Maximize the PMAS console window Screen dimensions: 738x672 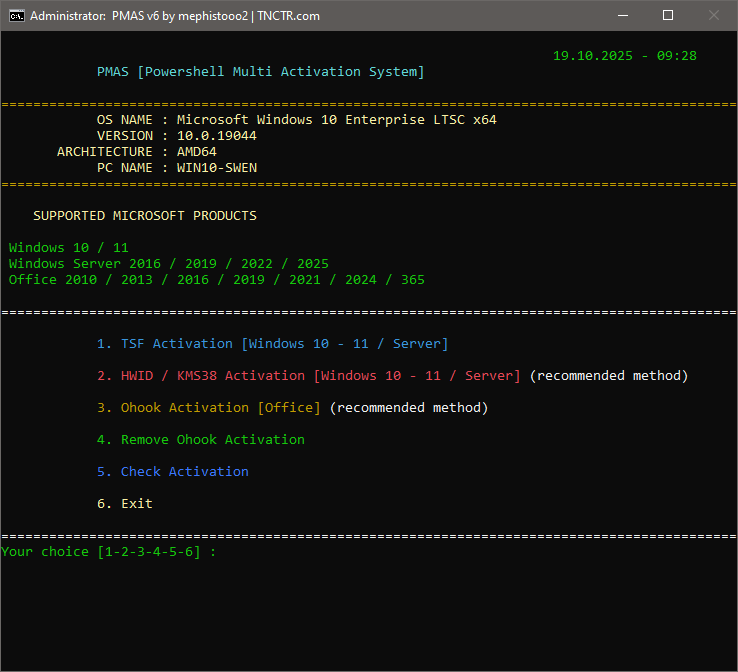(x=668, y=16)
